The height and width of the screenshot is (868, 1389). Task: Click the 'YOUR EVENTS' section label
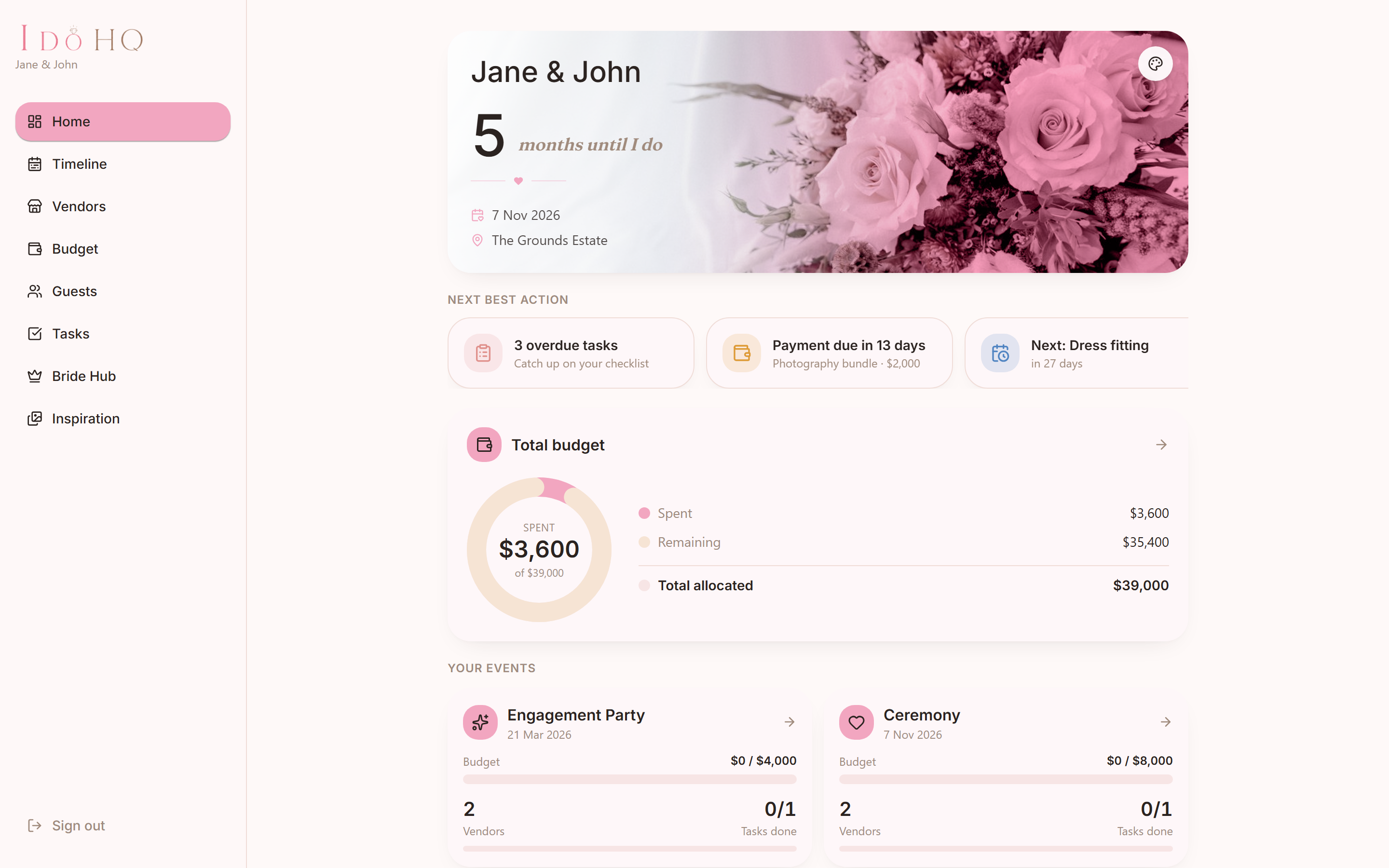coord(491,668)
